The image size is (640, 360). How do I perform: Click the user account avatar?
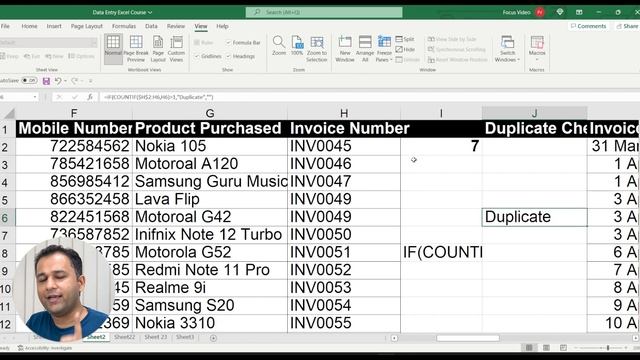(x=540, y=12)
